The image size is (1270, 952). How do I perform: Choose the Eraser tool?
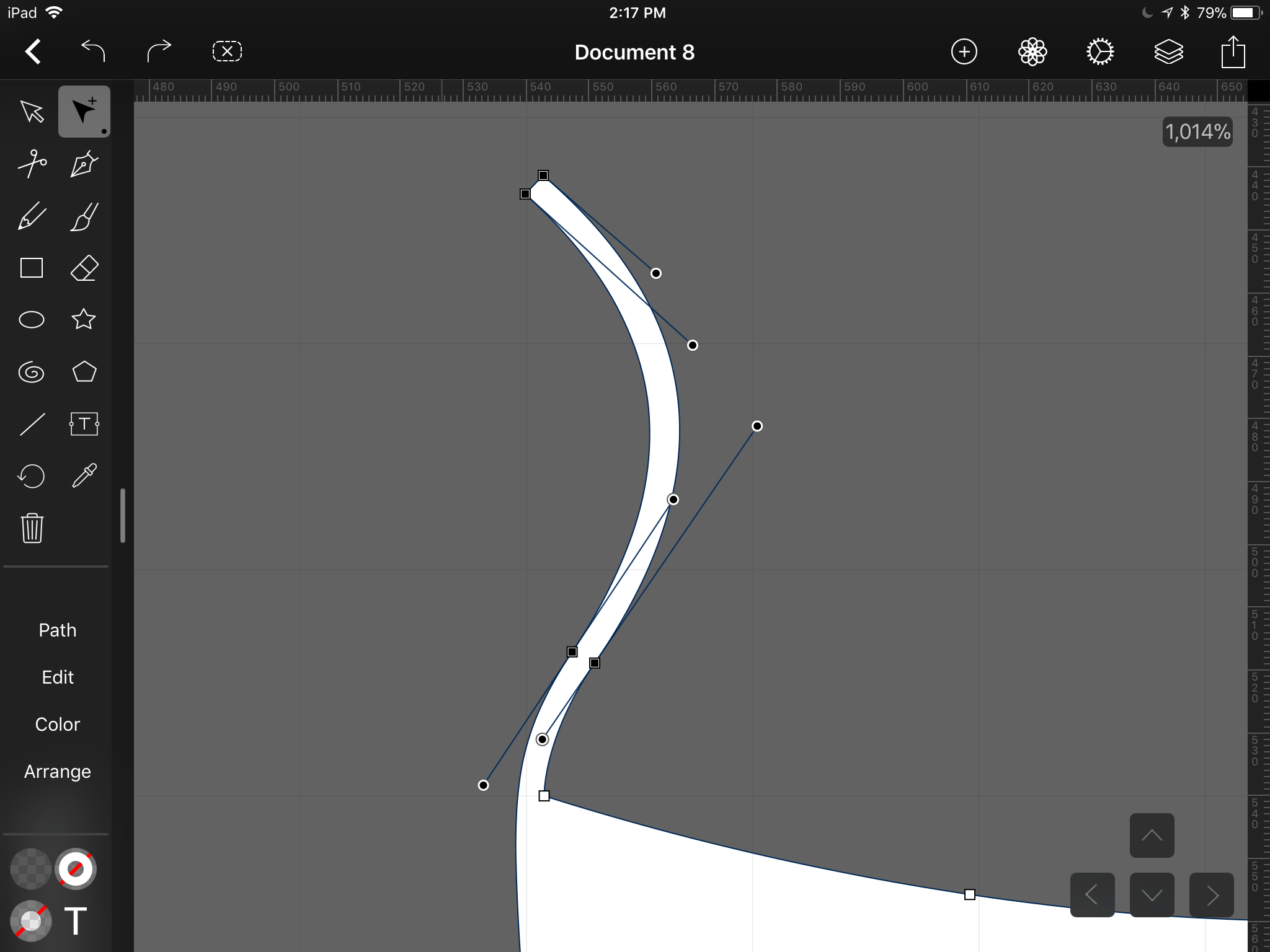[84, 268]
